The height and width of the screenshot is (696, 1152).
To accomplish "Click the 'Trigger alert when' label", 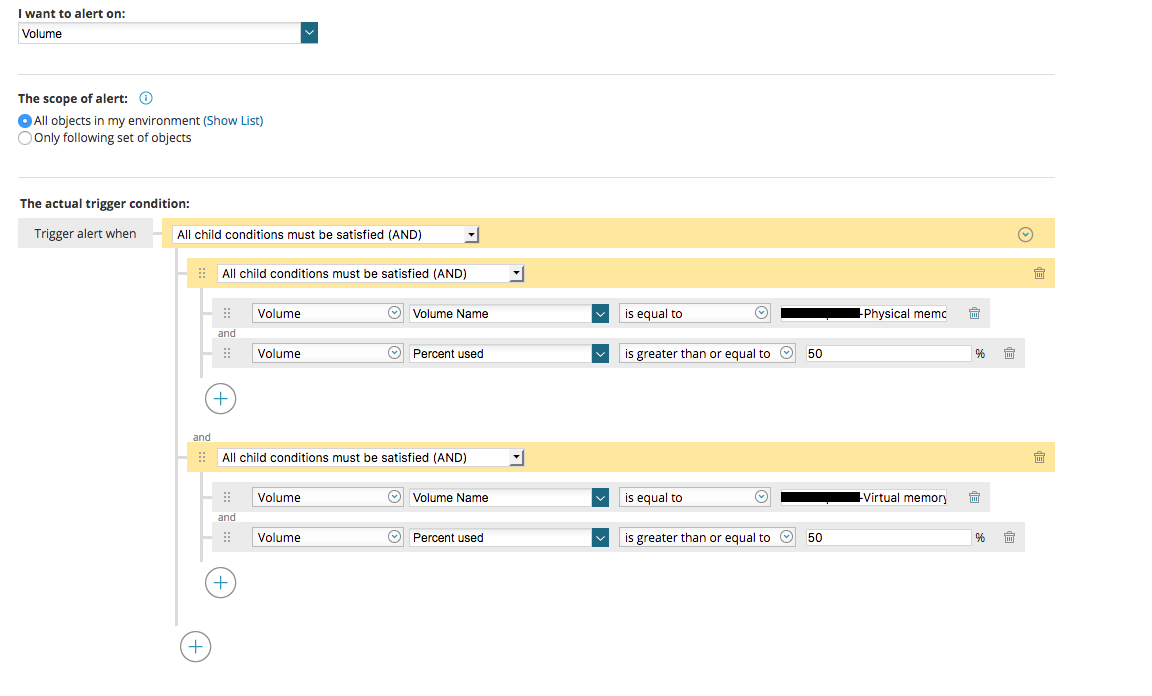I will click(85, 234).
